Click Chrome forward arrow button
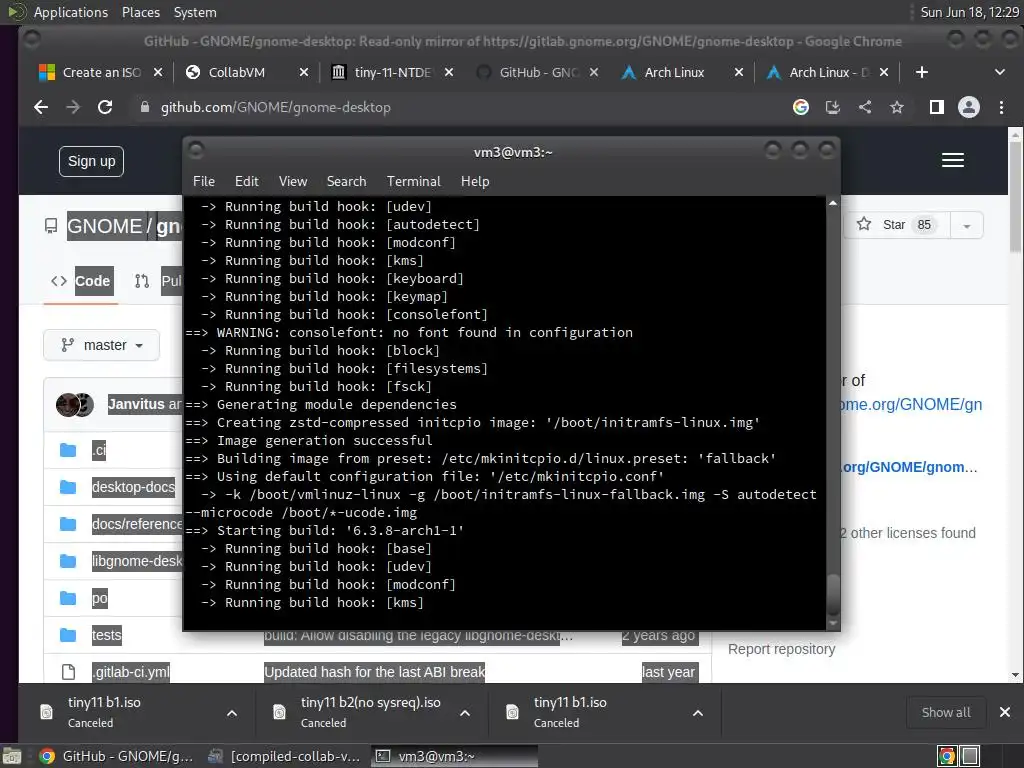Viewport: 1024px width, 768px height. (73, 107)
